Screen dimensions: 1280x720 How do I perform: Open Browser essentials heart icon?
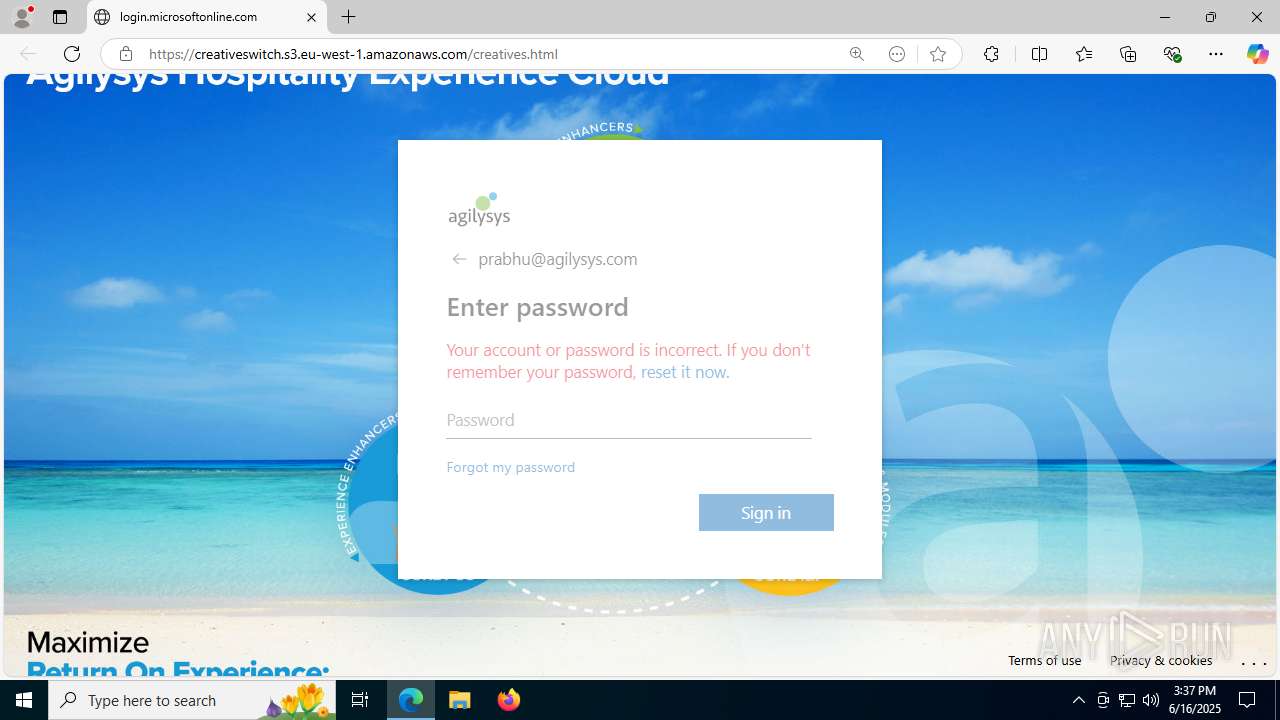[1172, 54]
